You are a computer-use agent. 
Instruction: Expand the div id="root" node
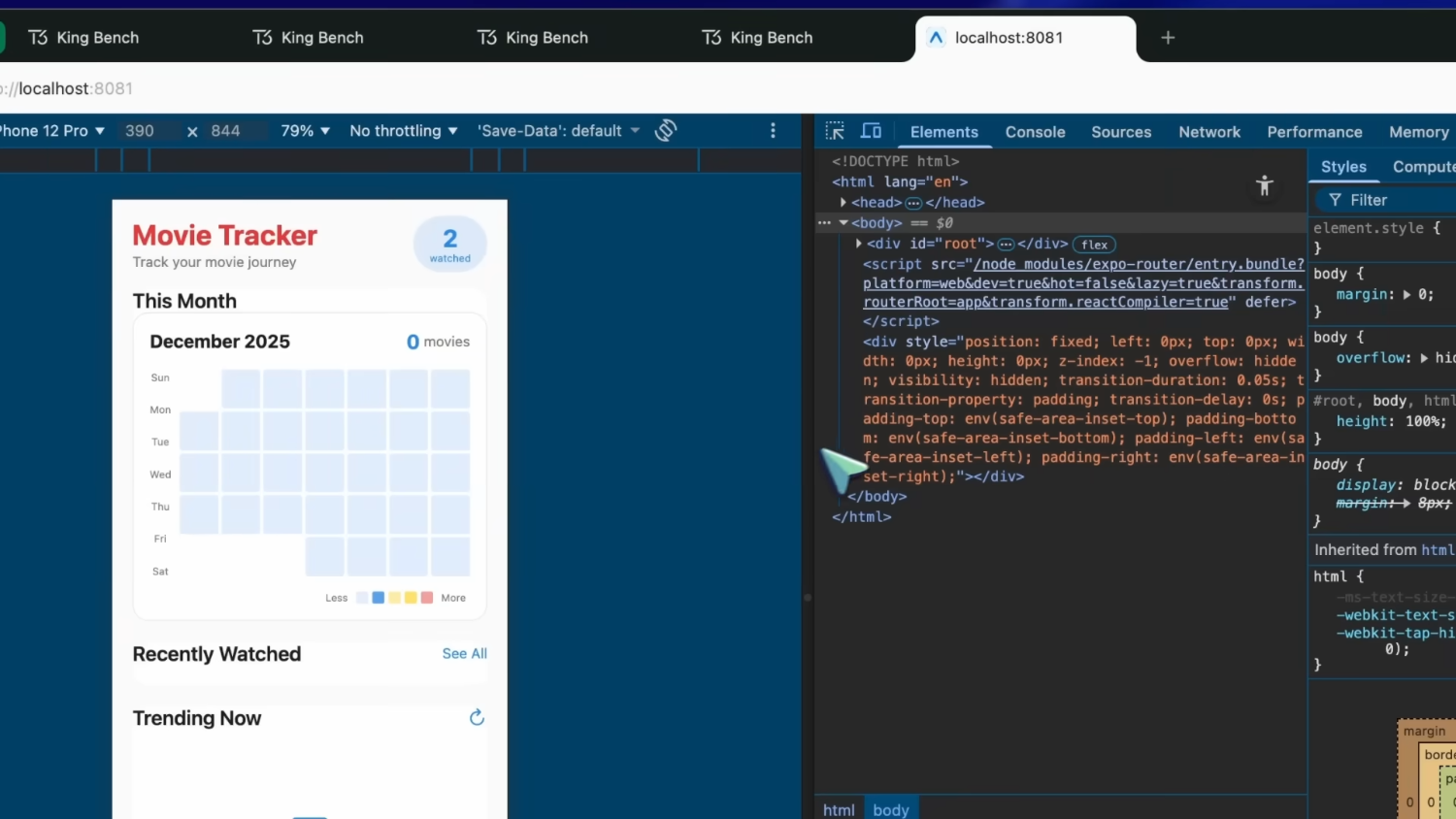coord(859,244)
